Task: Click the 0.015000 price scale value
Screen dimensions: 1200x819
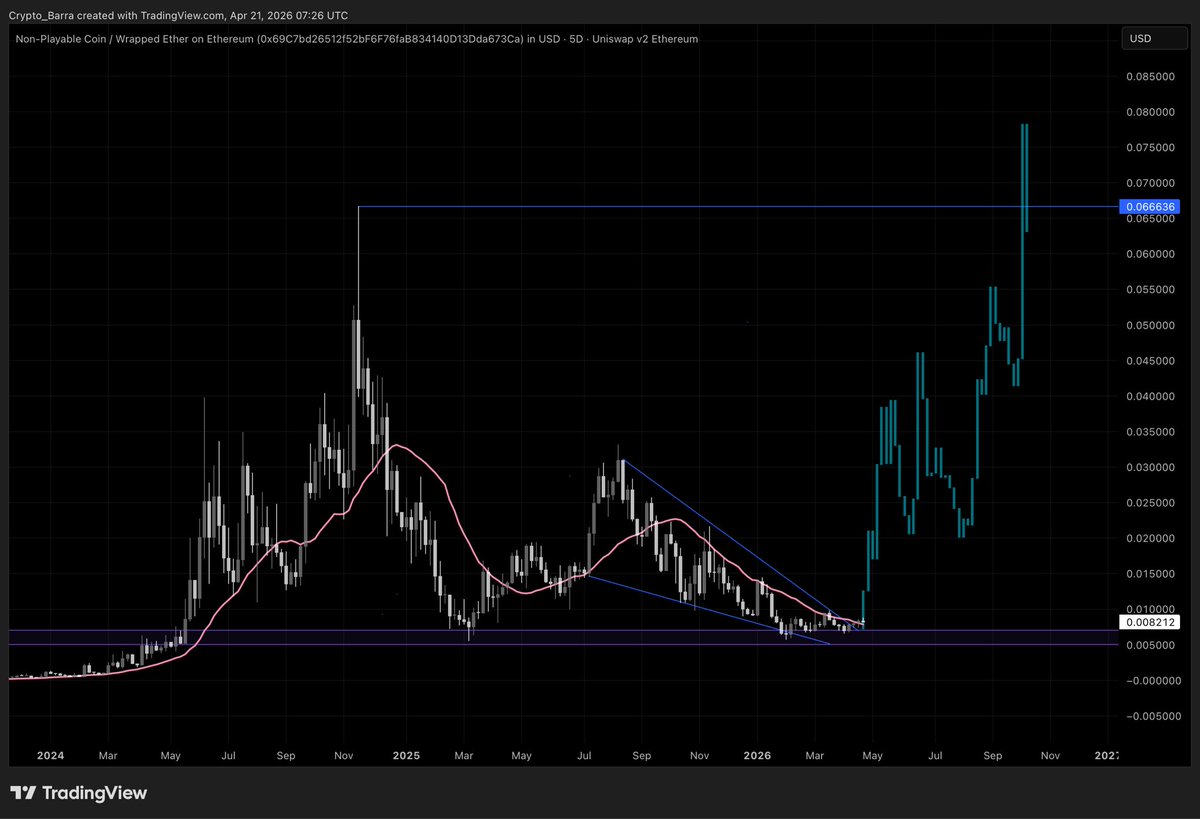Action: [1153, 574]
